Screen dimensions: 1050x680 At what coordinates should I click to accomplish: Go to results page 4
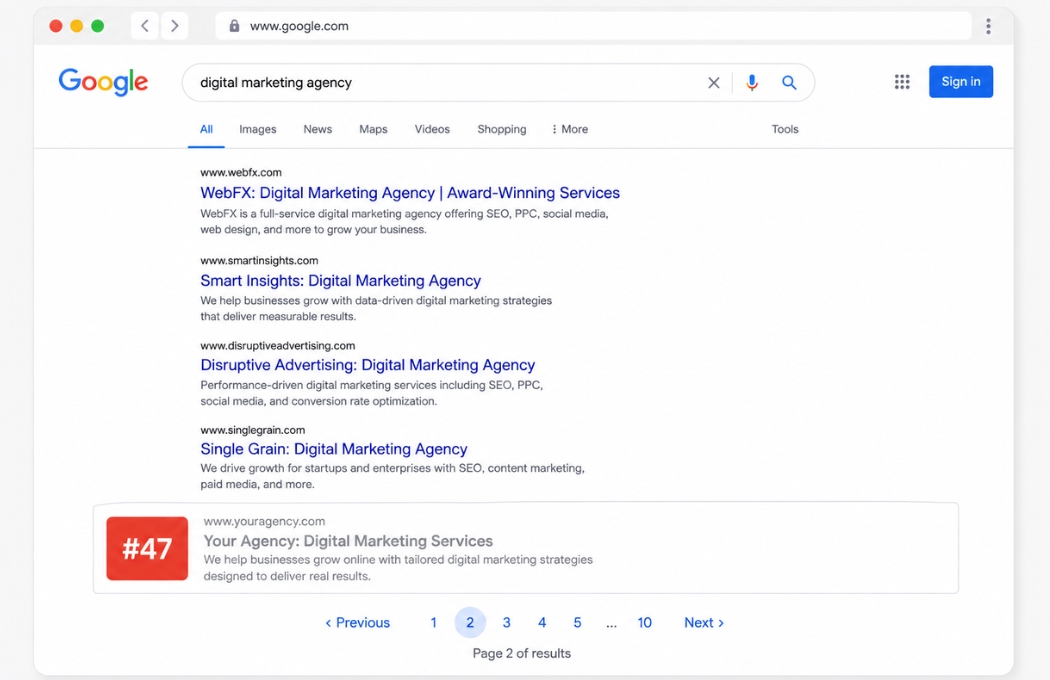(x=542, y=622)
